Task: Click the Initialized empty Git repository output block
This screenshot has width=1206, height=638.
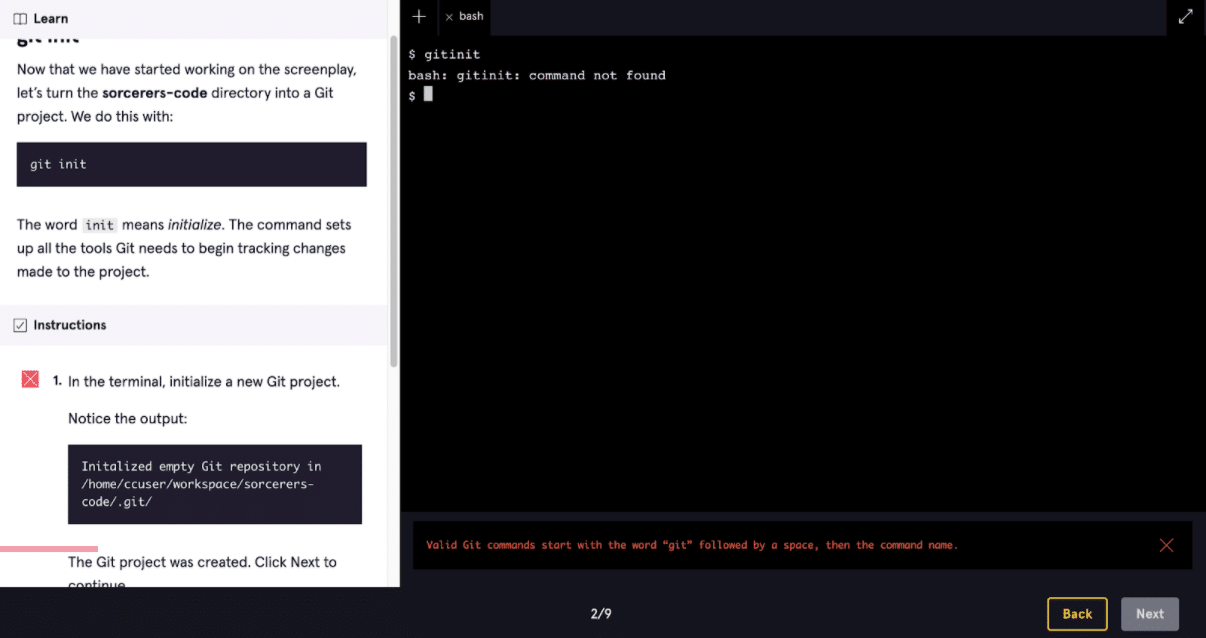Action: click(215, 484)
